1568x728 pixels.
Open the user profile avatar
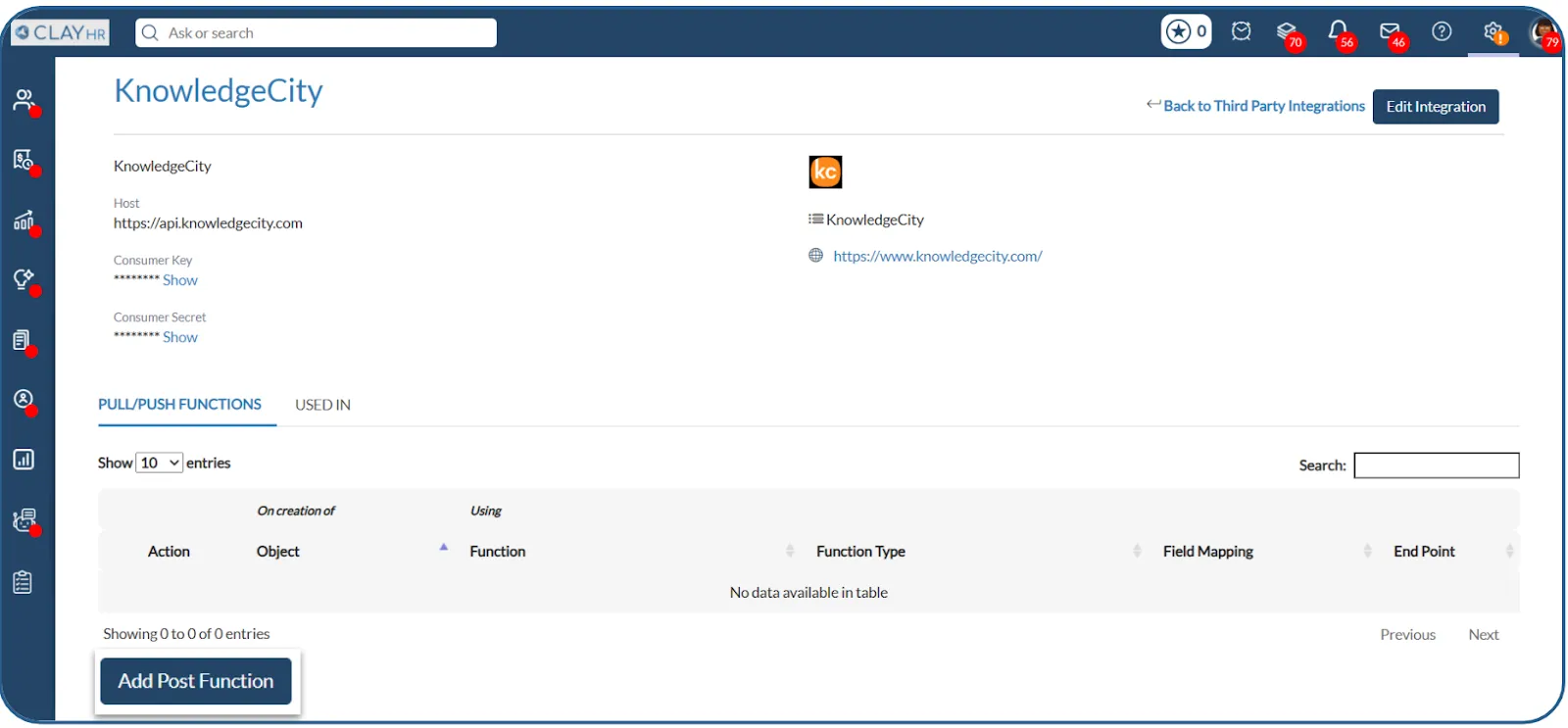point(1544,32)
